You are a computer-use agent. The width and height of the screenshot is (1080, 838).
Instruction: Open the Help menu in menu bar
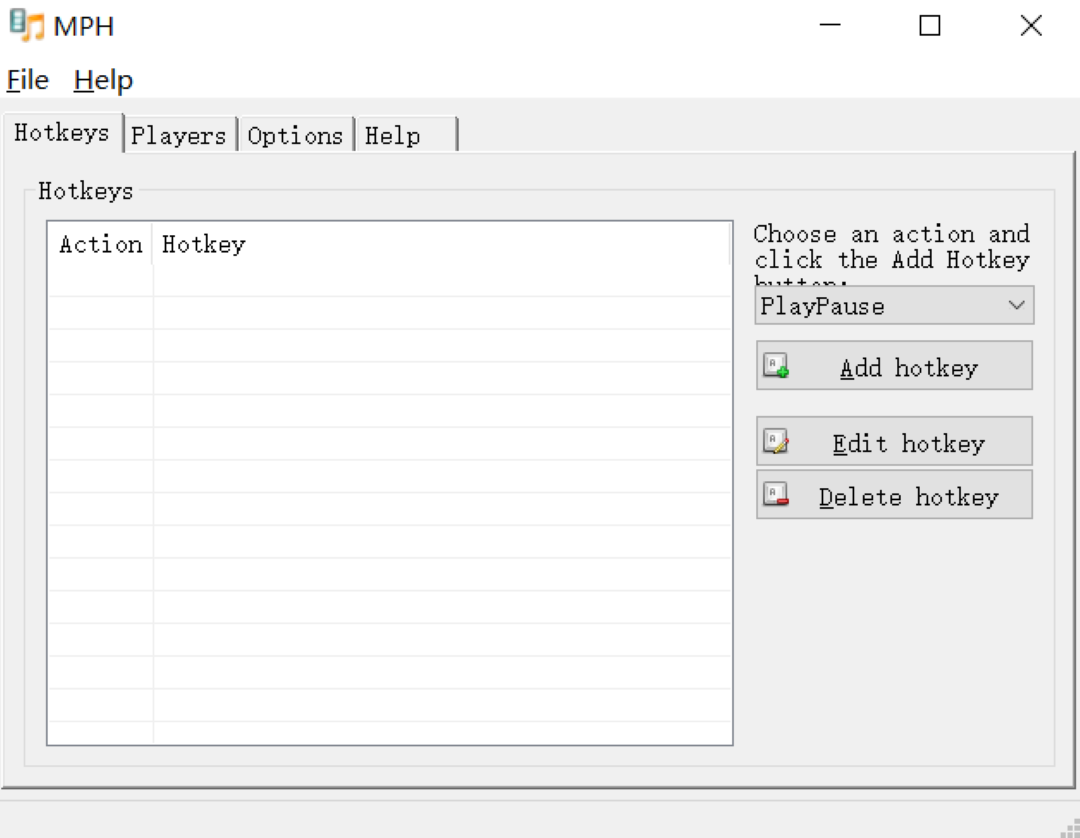103,80
